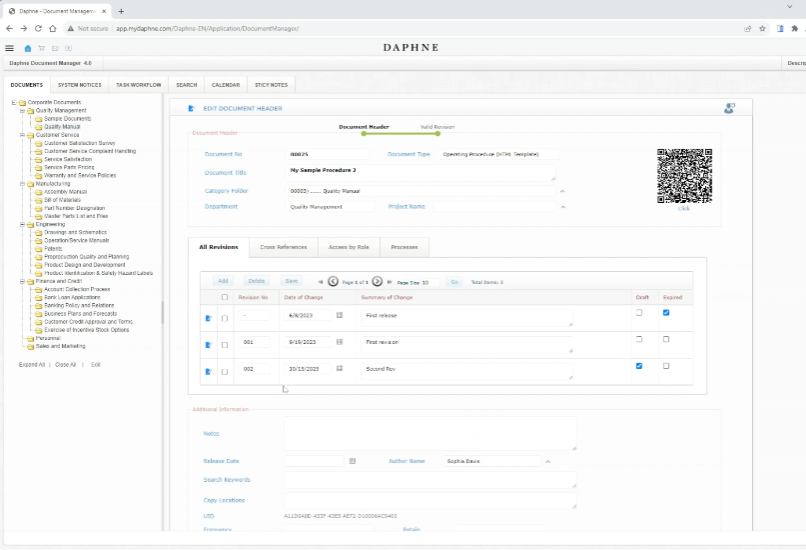Jump to last page of revisions
The width and height of the screenshot is (806, 550).
coord(390,282)
